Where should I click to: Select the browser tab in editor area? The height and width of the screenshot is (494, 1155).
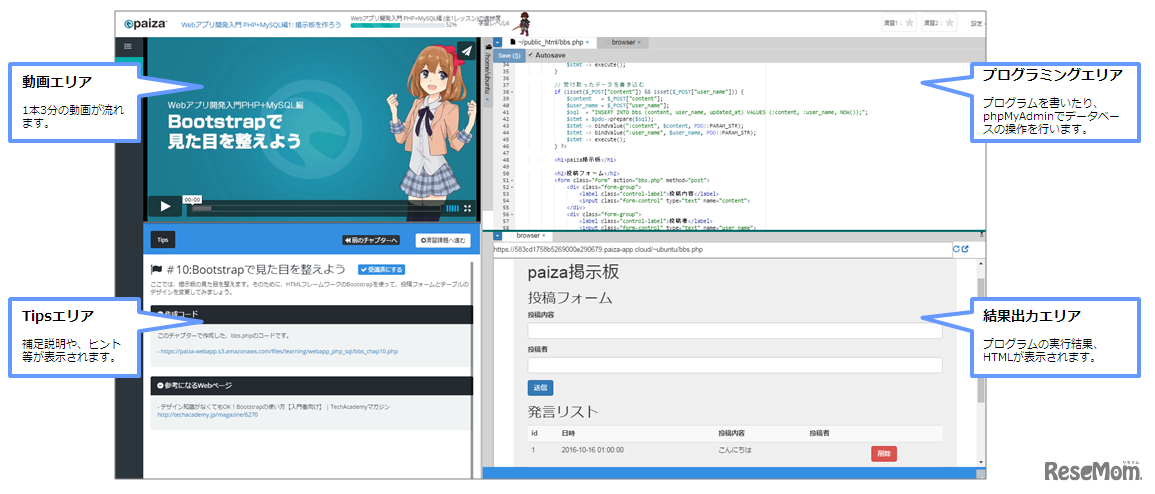[x=623, y=43]
